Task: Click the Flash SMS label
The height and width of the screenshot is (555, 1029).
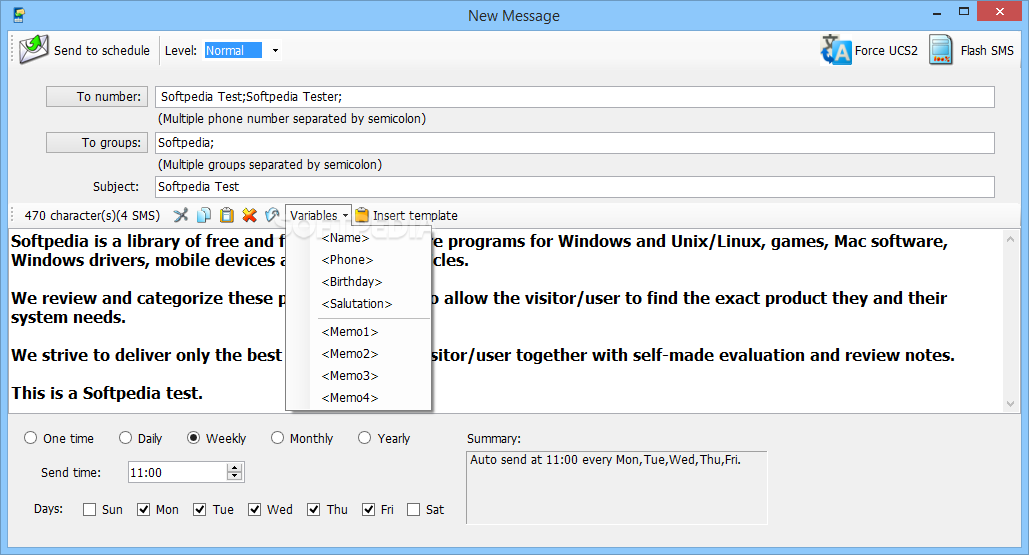Action: click(x=987, y=51)
